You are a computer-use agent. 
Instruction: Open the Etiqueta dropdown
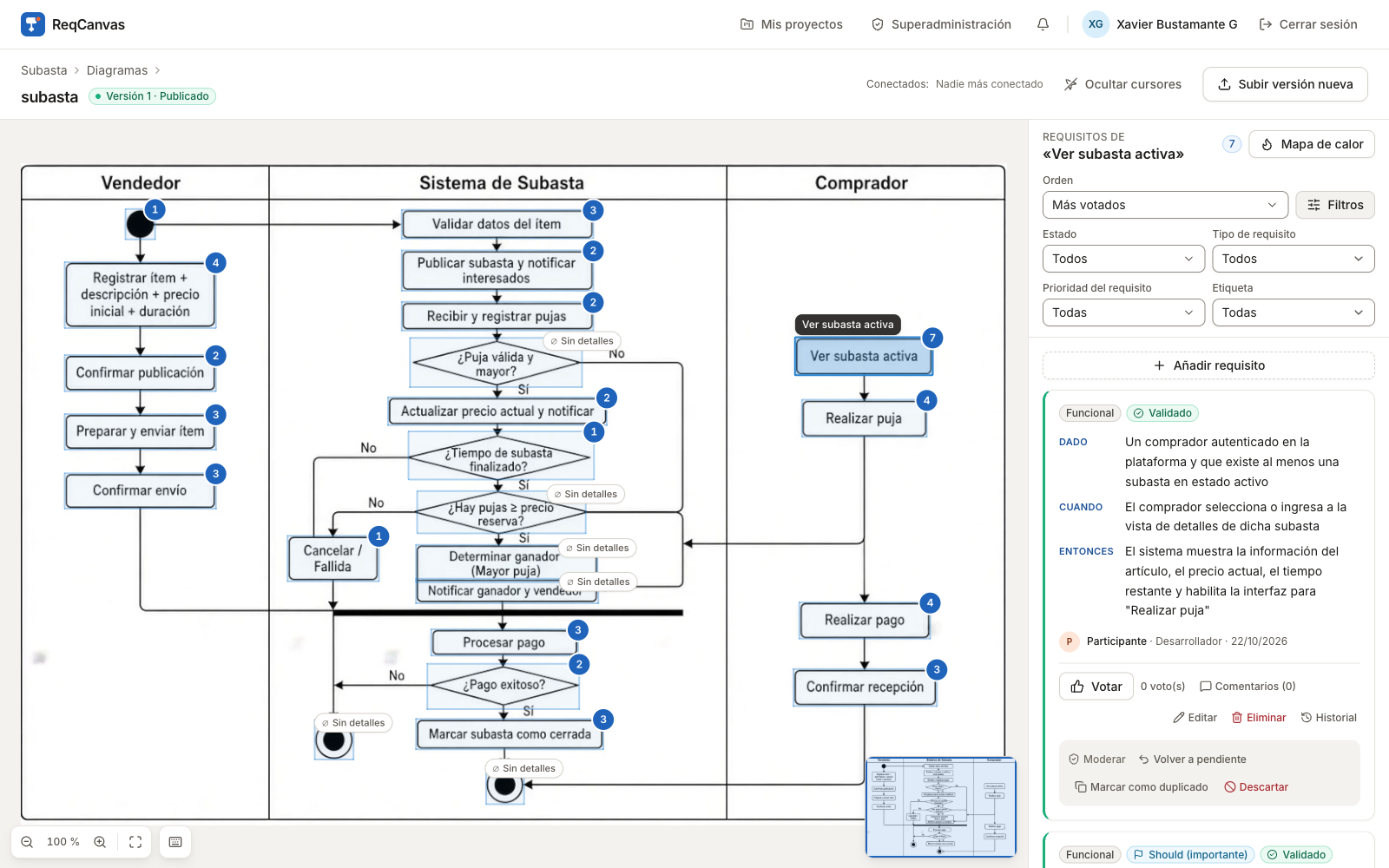(x=1294, y=312)
